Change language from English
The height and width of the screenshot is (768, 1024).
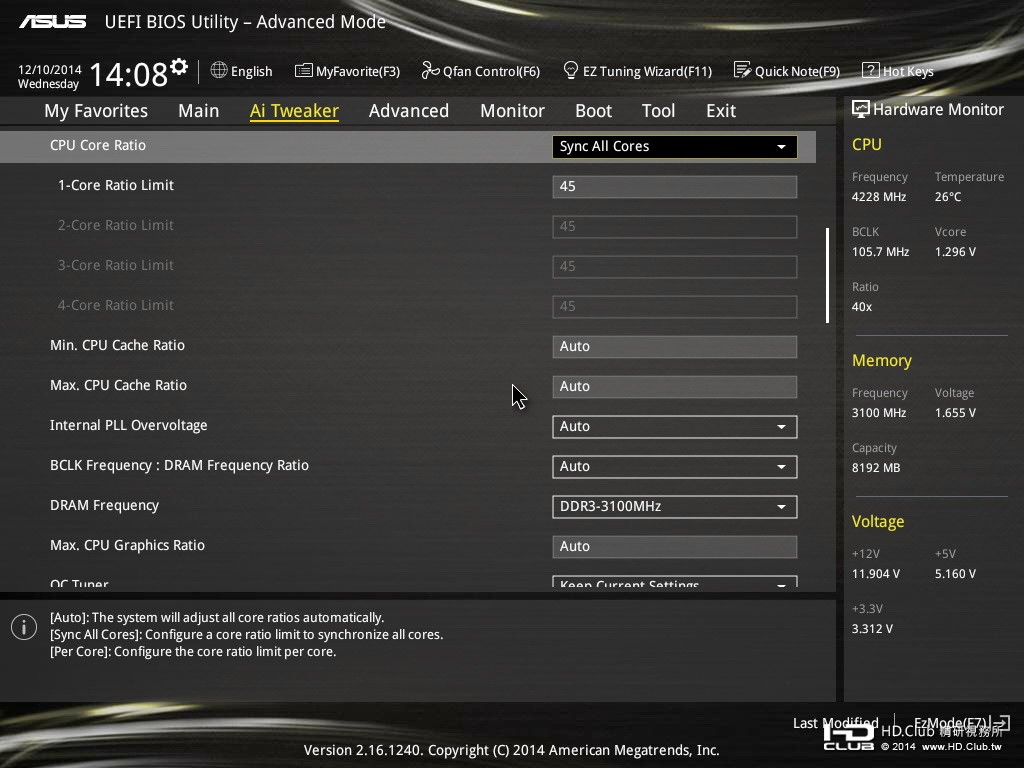[x=251, y=71]
